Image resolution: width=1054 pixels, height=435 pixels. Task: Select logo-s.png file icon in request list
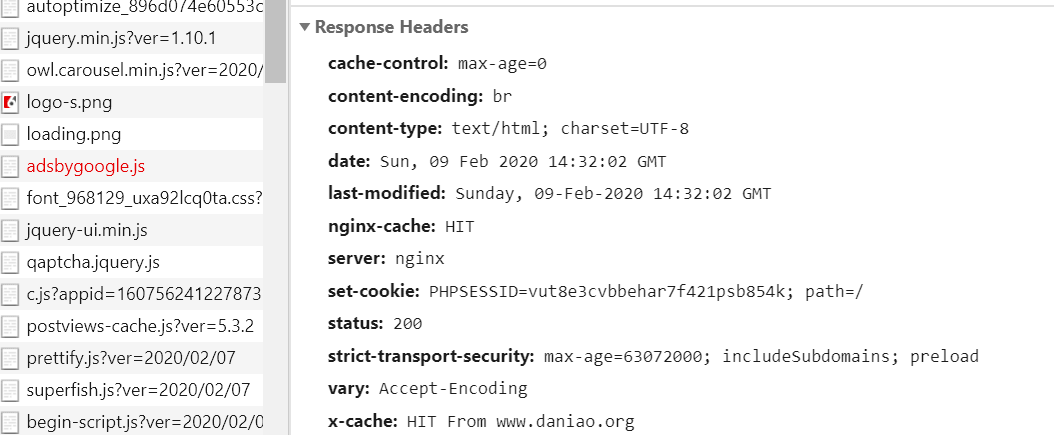[x=10, y=103]
